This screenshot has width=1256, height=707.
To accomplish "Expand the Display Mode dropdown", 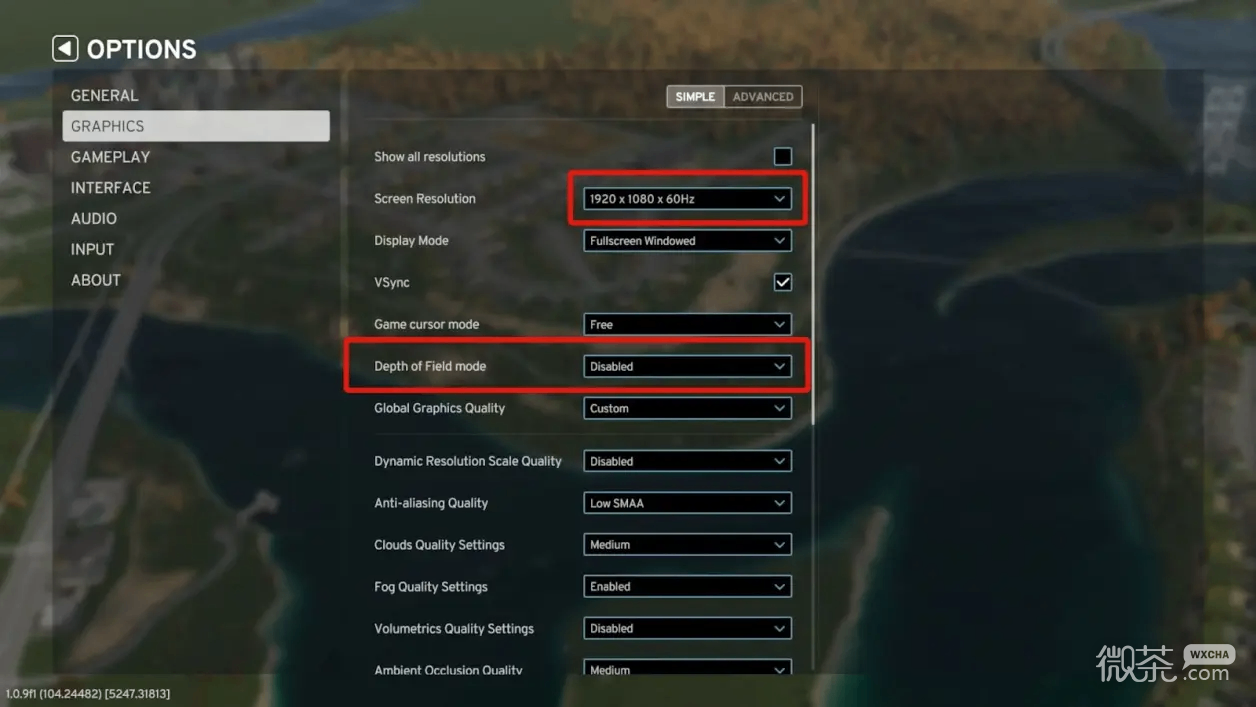I will 687,240.
